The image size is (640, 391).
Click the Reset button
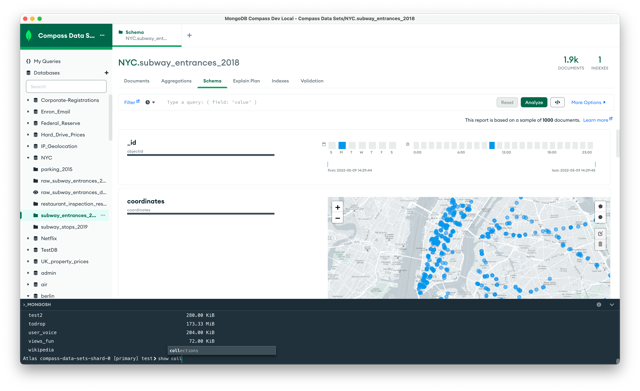pos(507,102)
